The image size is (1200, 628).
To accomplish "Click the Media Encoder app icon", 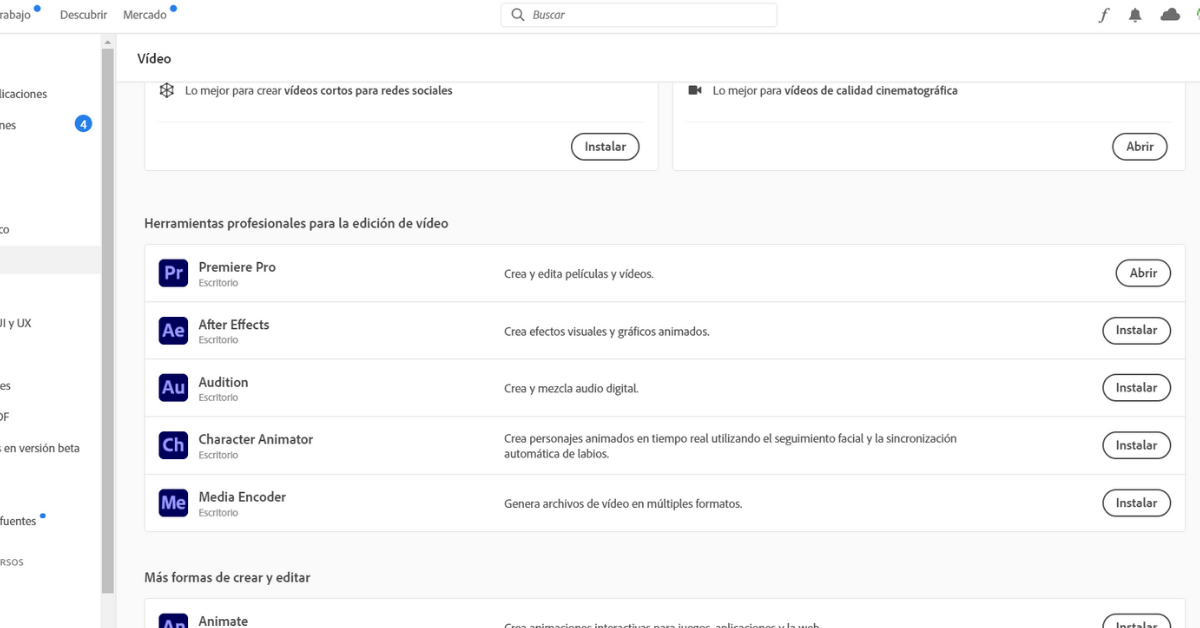I will [x=173, y=503].
